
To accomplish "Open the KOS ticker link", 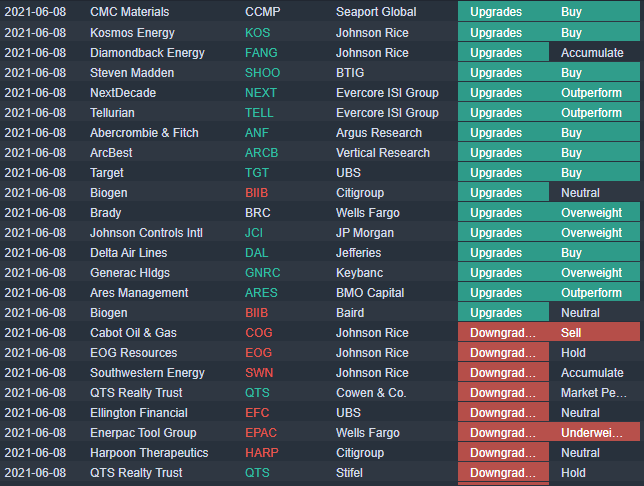I will (257, 33).
